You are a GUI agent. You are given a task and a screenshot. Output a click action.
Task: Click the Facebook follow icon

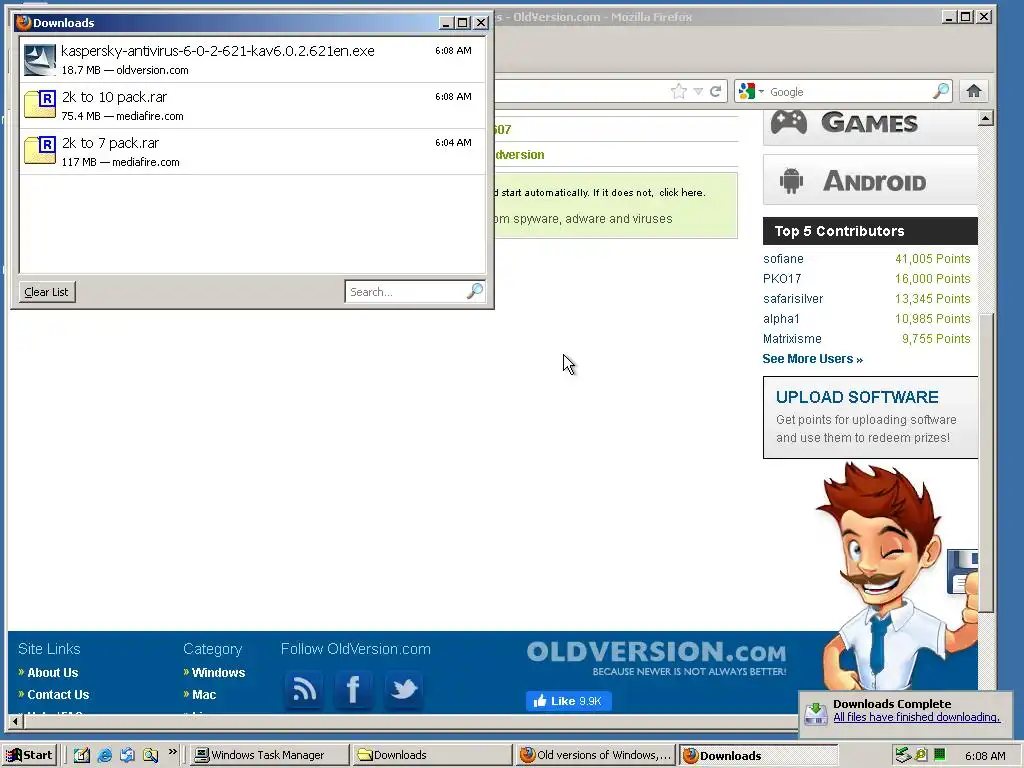click(353, 690)
